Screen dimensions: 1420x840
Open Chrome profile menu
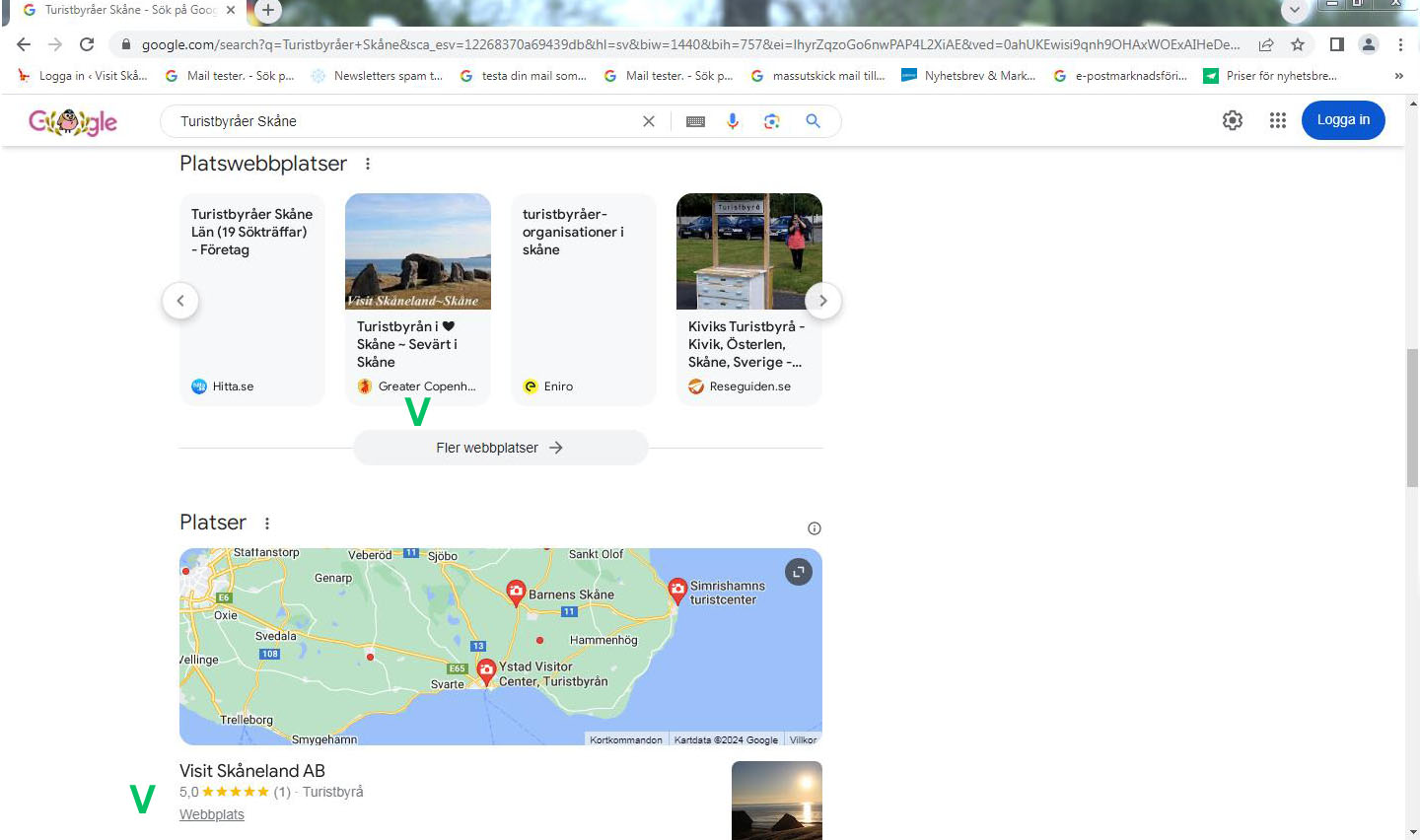click(x=1369, y=44)
